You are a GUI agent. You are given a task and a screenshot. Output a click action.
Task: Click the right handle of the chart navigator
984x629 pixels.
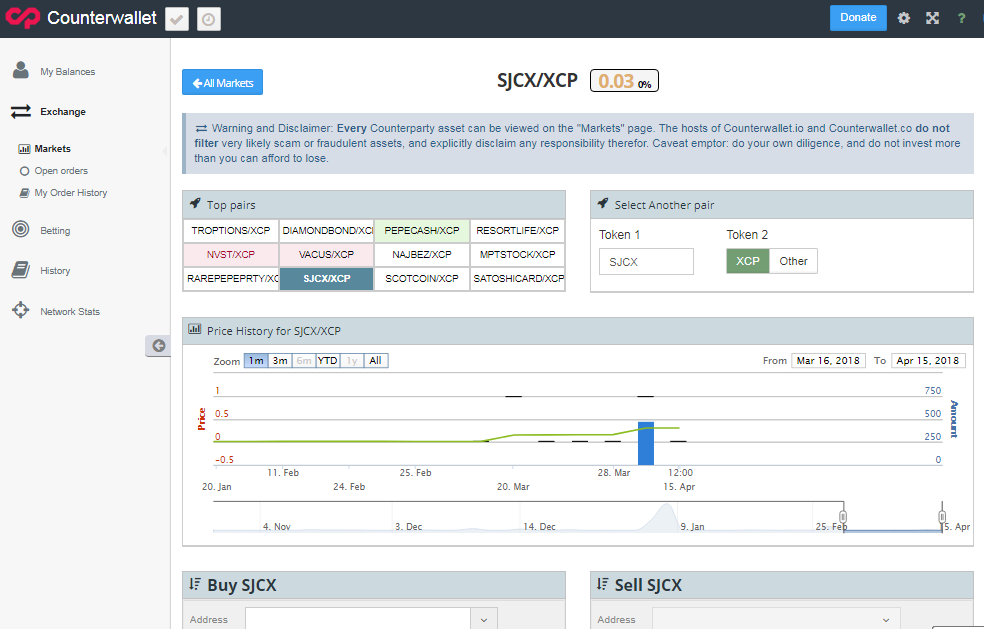point(942,517)
